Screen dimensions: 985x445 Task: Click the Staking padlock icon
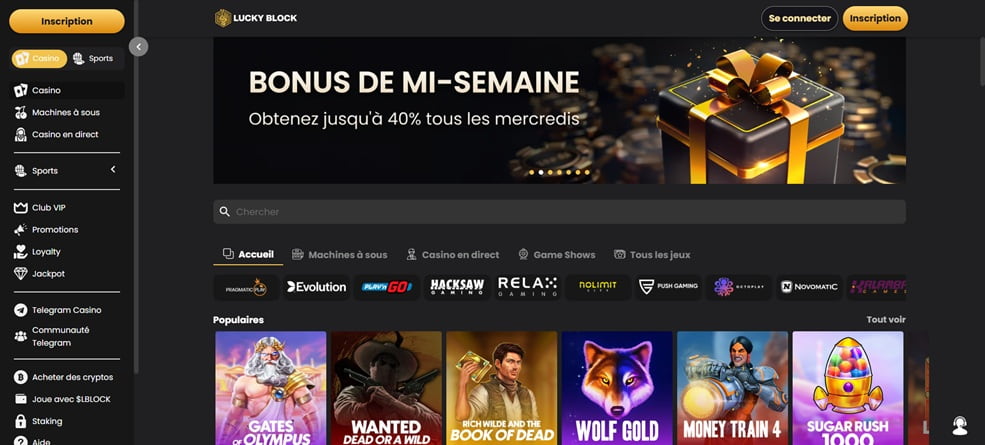[21, 421]
